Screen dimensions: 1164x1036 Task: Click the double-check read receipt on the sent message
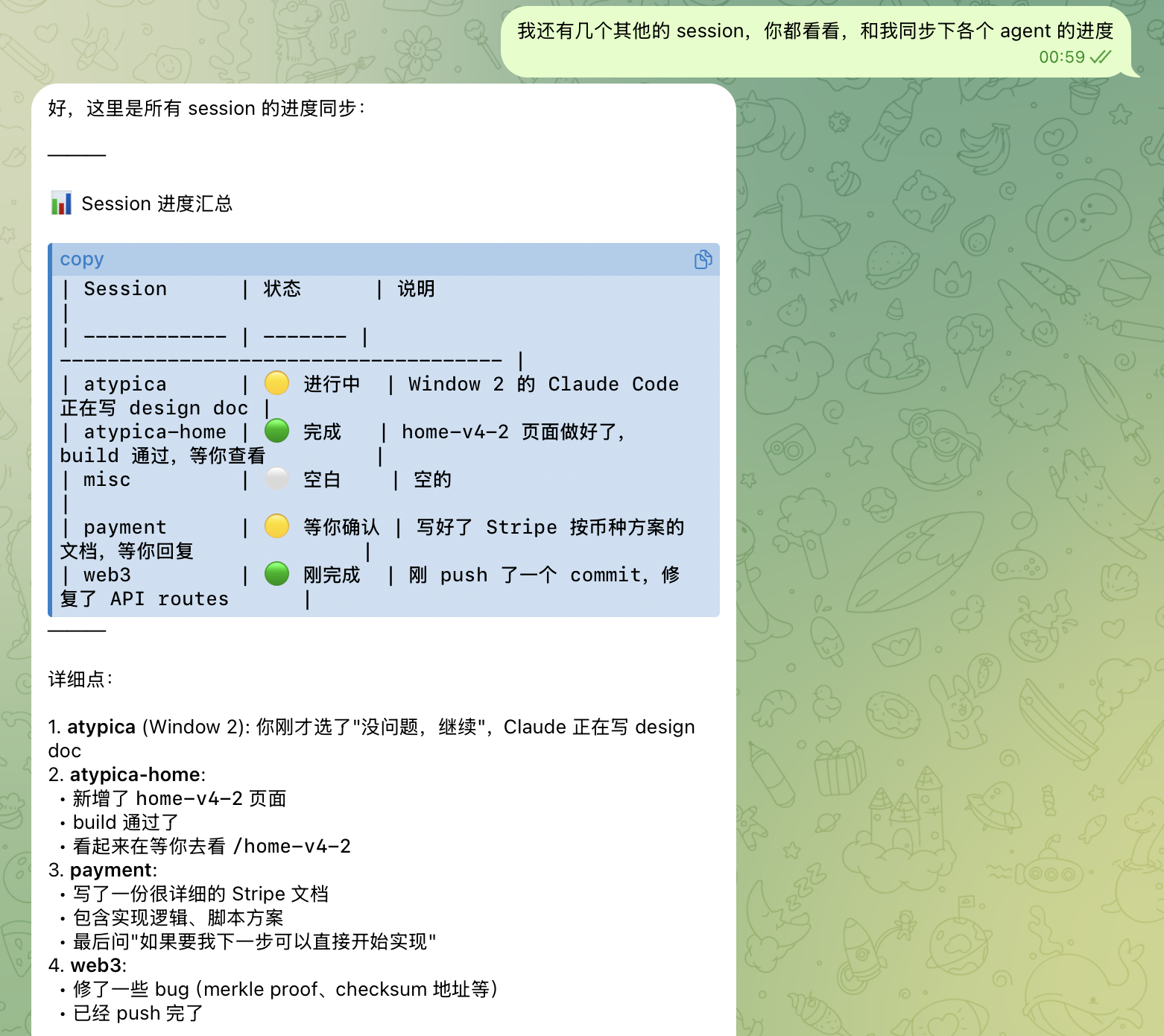(1101, 57)
